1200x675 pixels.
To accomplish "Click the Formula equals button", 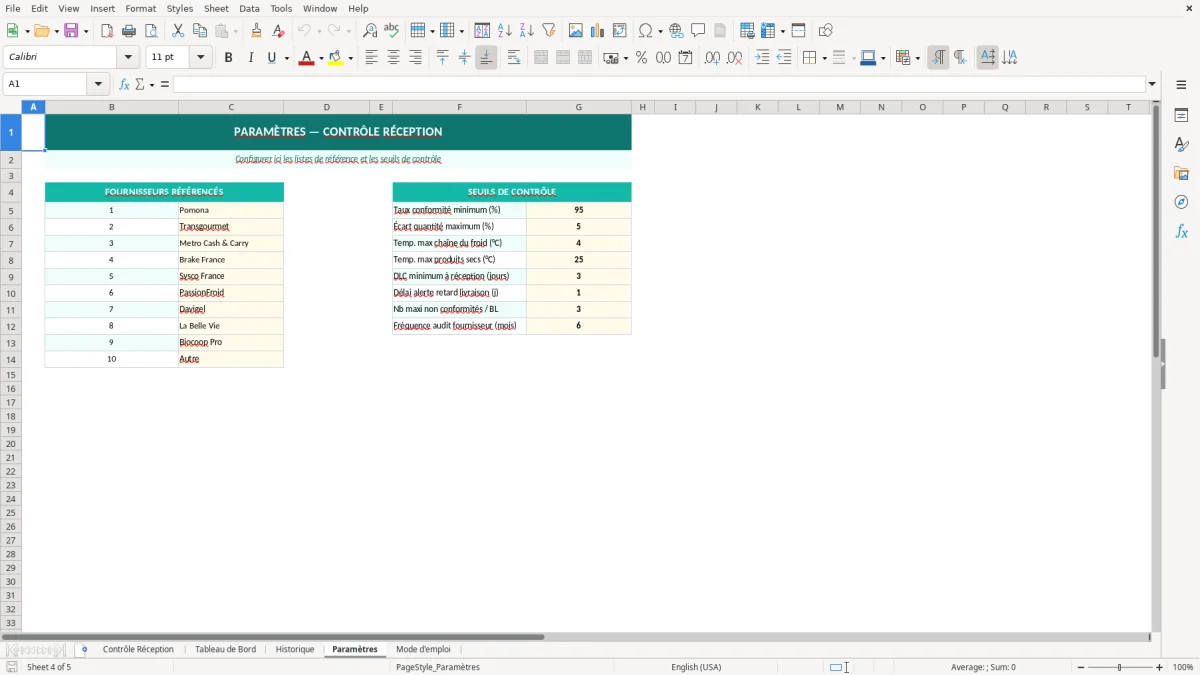I will pyautogui.click(x=165, y=84).
